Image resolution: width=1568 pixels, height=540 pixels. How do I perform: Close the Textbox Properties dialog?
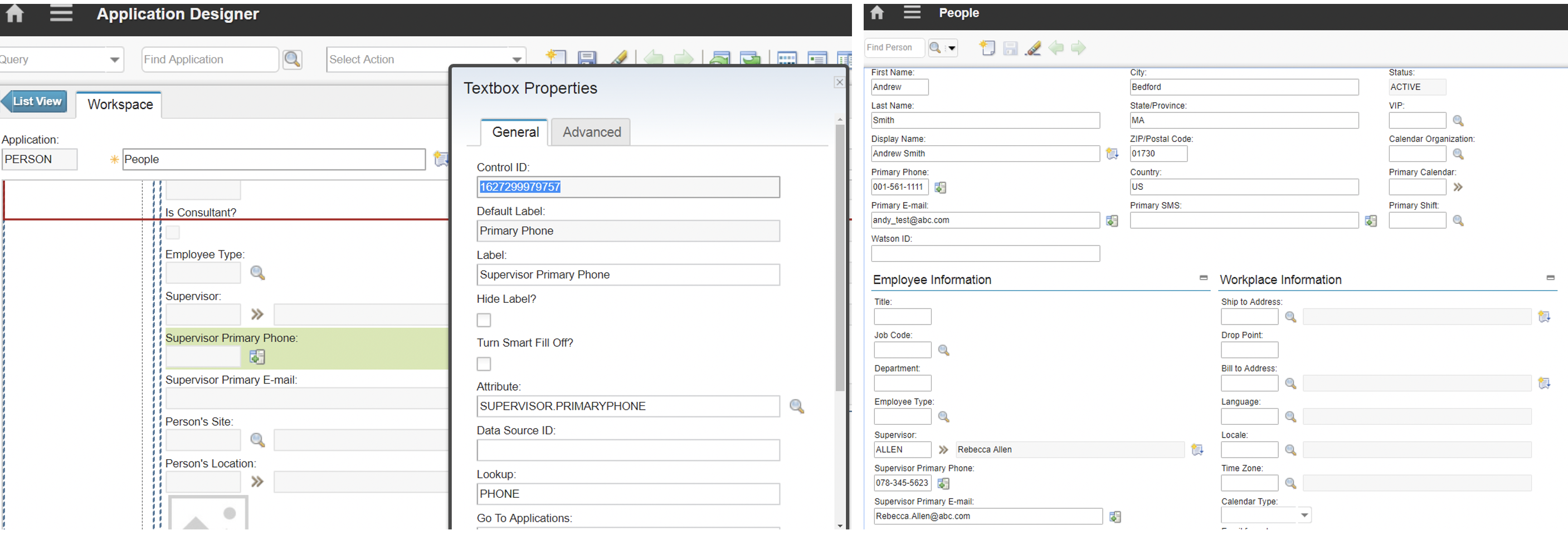coord(839,82)
